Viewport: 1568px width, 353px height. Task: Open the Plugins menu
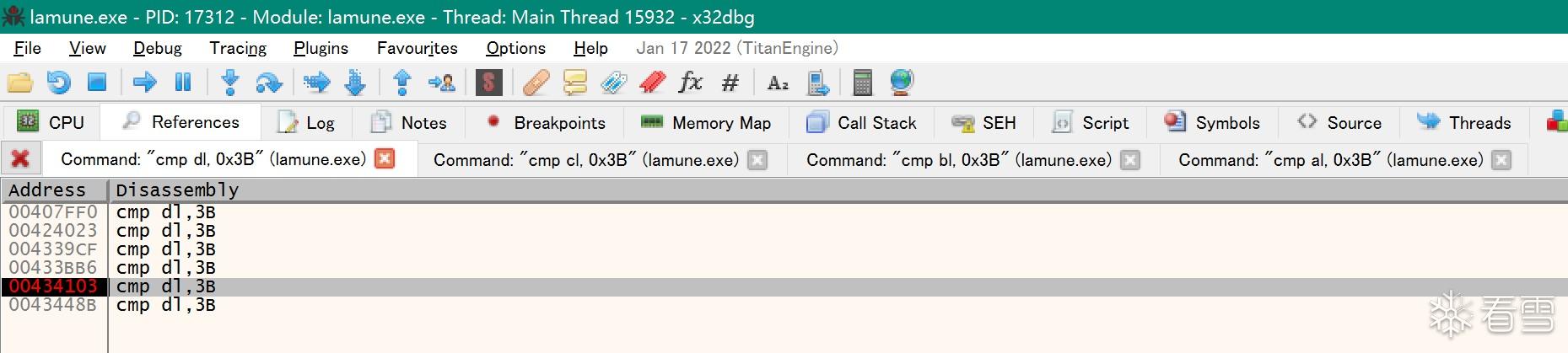[x=321, y=48]
